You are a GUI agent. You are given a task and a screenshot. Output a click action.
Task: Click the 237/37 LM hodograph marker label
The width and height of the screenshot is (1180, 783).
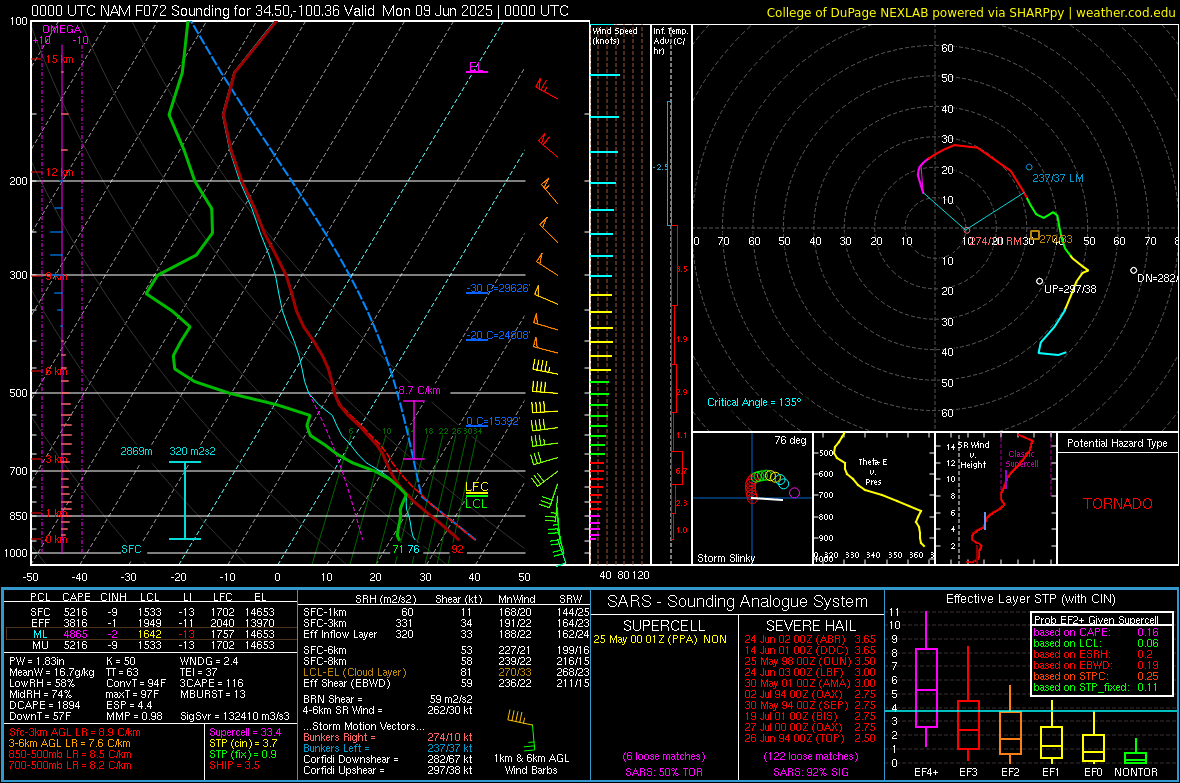(1057, 178)
